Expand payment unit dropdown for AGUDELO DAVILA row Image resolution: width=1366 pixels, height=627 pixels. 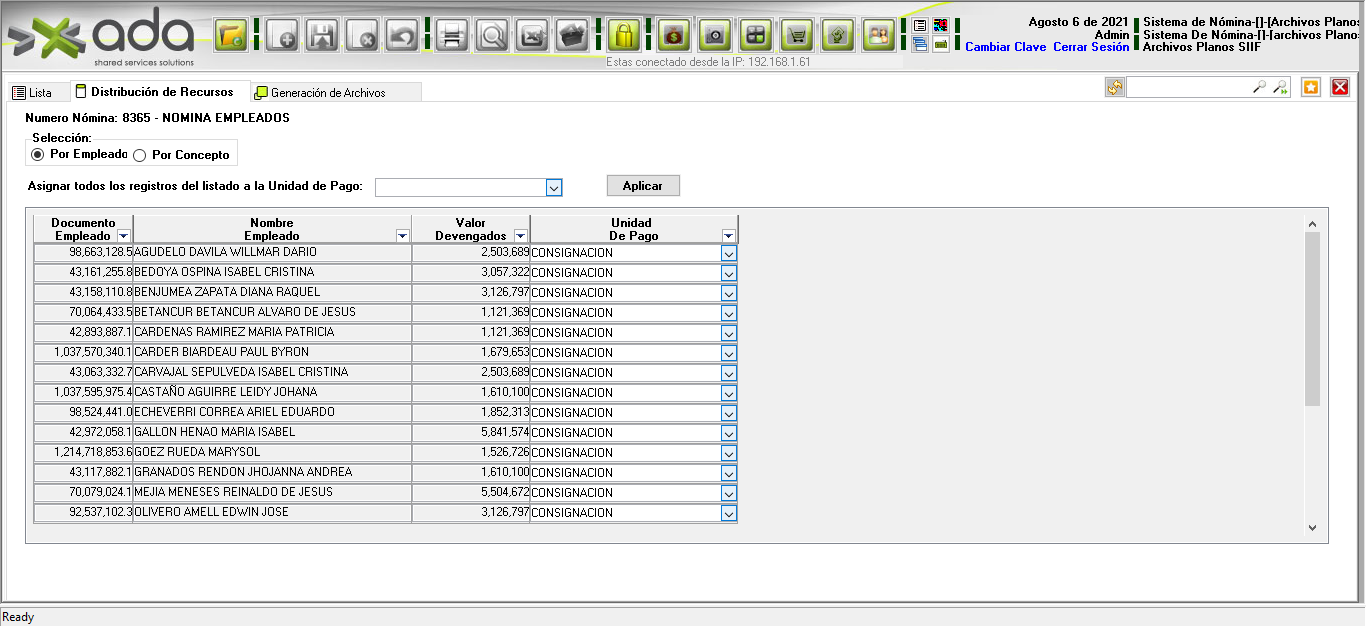[x=728, y=253]
